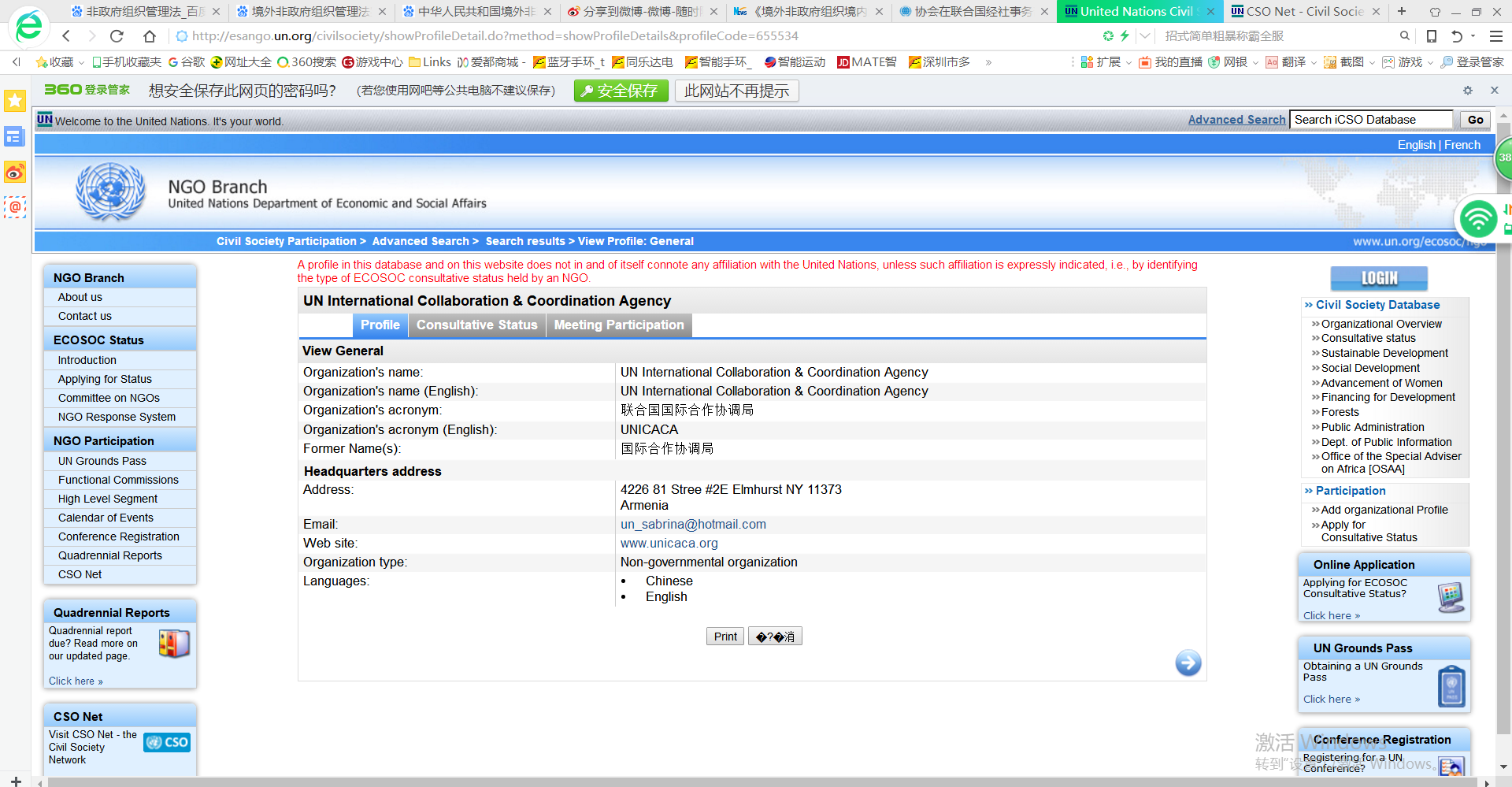Click the browser address bar URL

click(495, 36)
